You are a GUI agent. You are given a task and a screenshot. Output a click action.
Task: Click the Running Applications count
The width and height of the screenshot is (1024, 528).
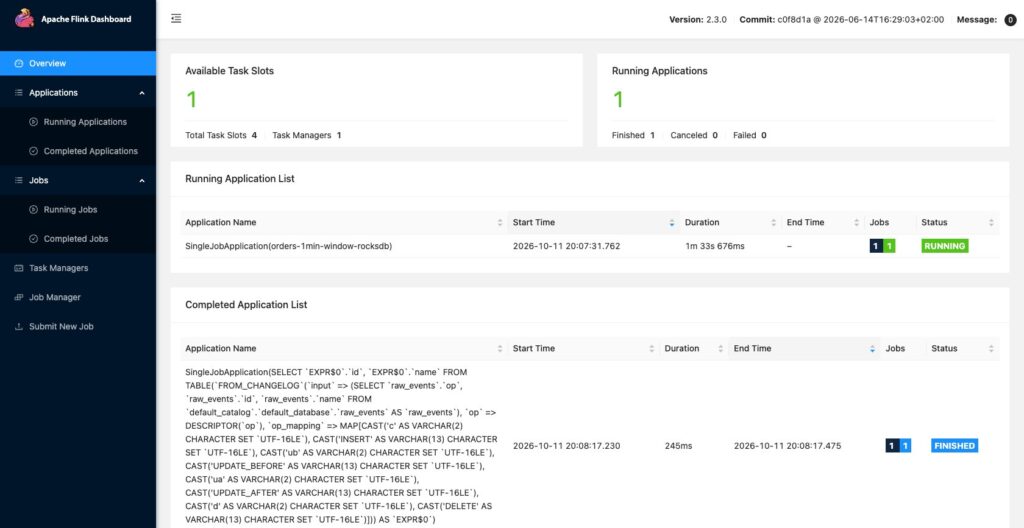point(618,99)
